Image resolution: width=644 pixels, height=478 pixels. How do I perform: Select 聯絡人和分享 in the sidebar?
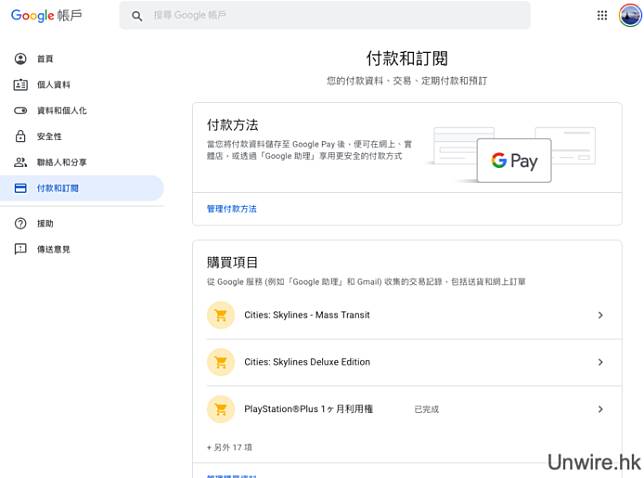pyautogui.click(x=61, y=162)
